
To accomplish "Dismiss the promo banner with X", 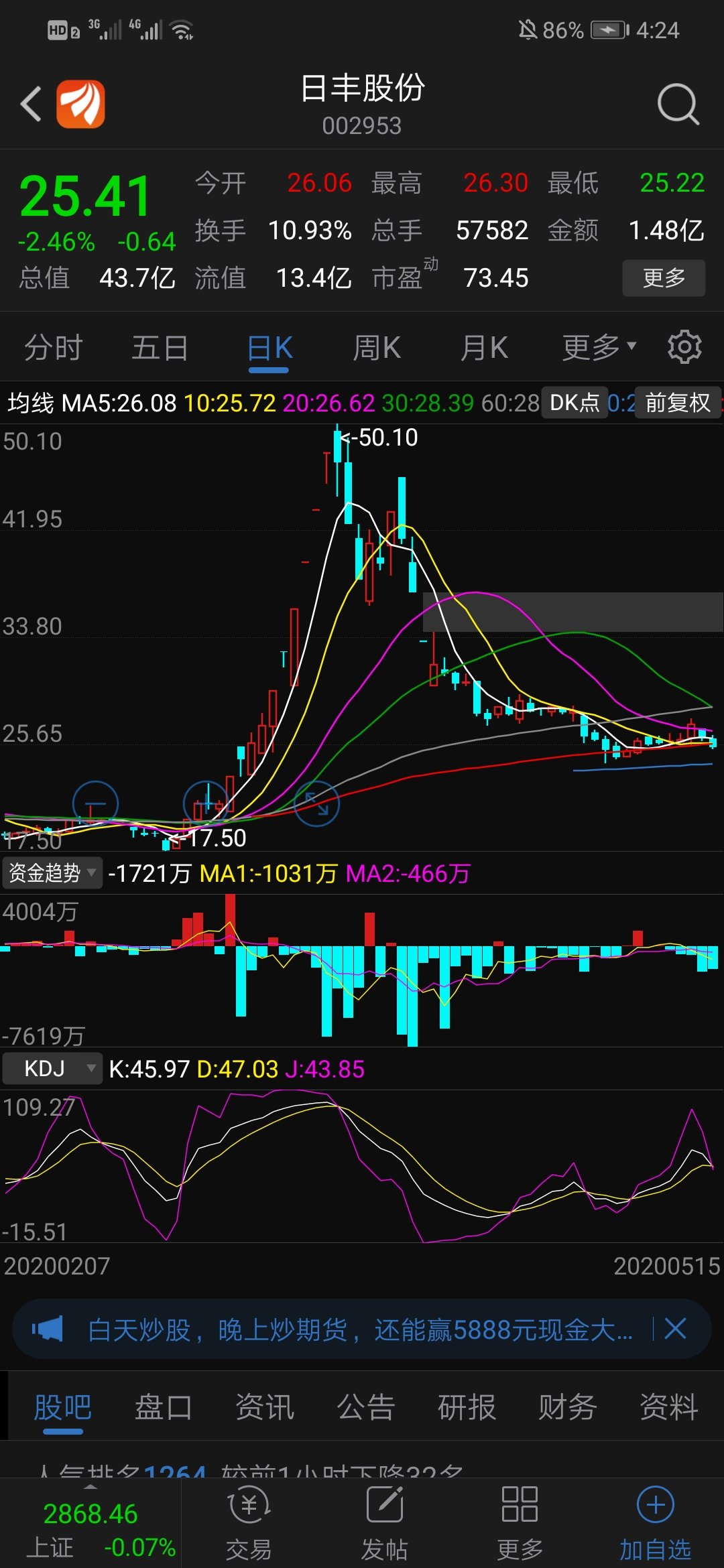I will point(674,1329).
